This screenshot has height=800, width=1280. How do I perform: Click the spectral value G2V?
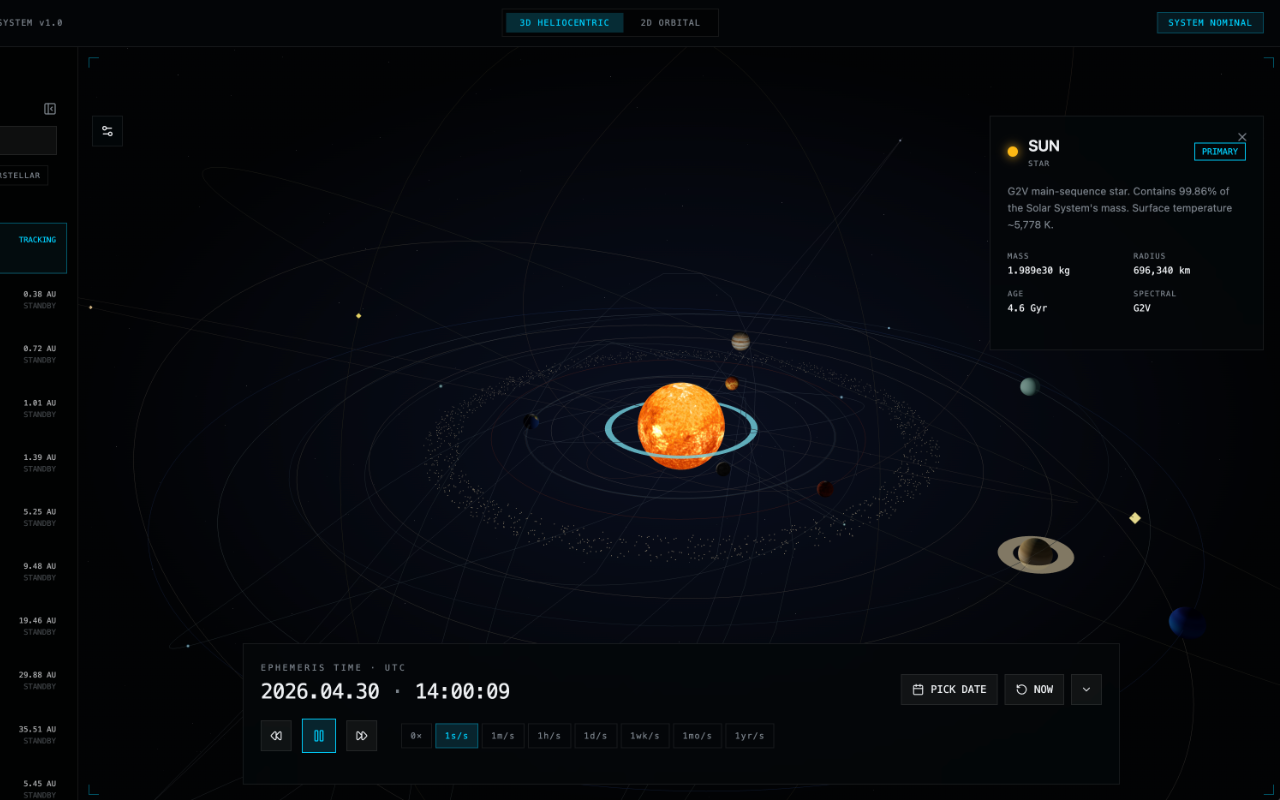[x=1142, y=309]
